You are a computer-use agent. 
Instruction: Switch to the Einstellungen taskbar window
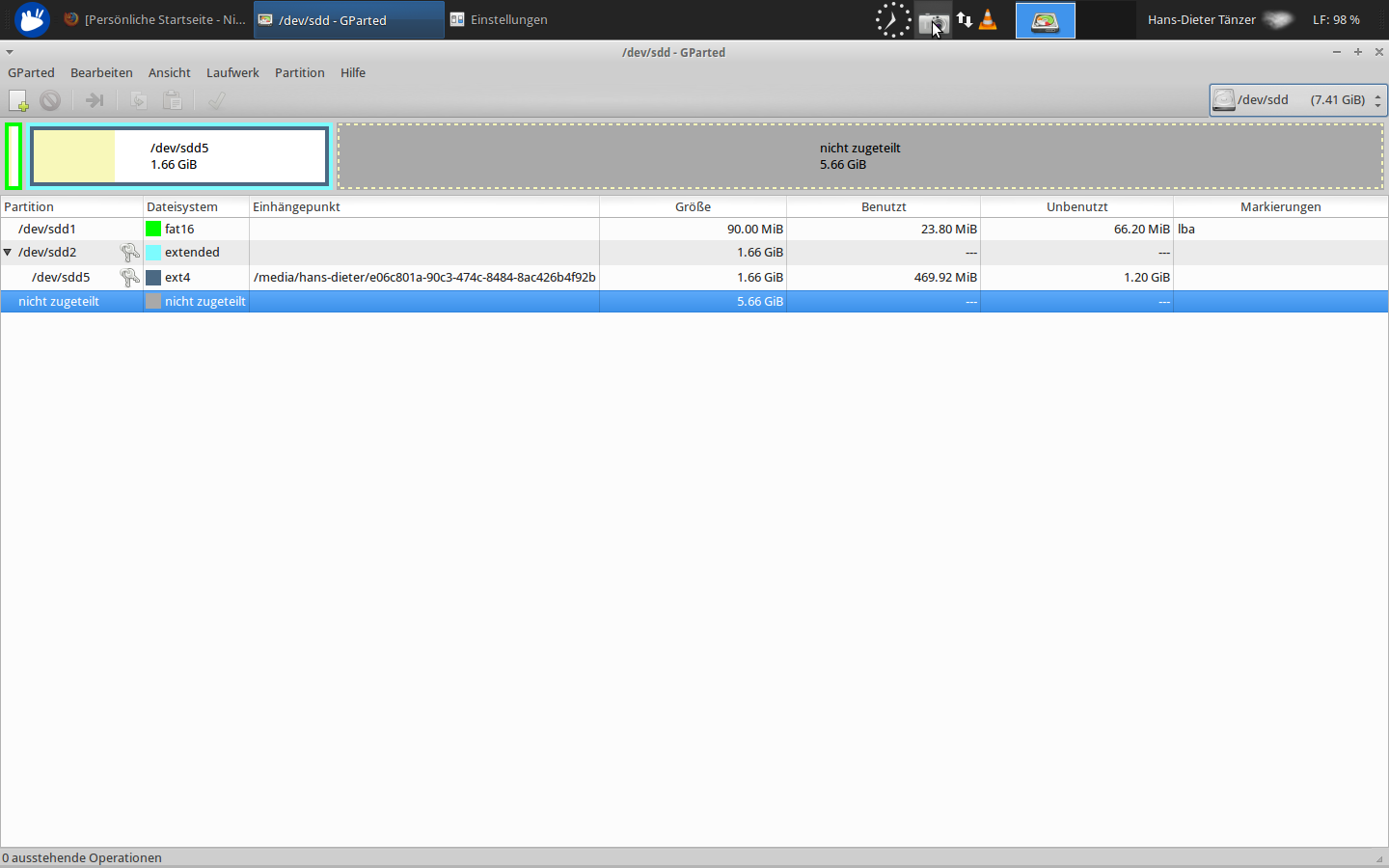[x=499, y=19]
